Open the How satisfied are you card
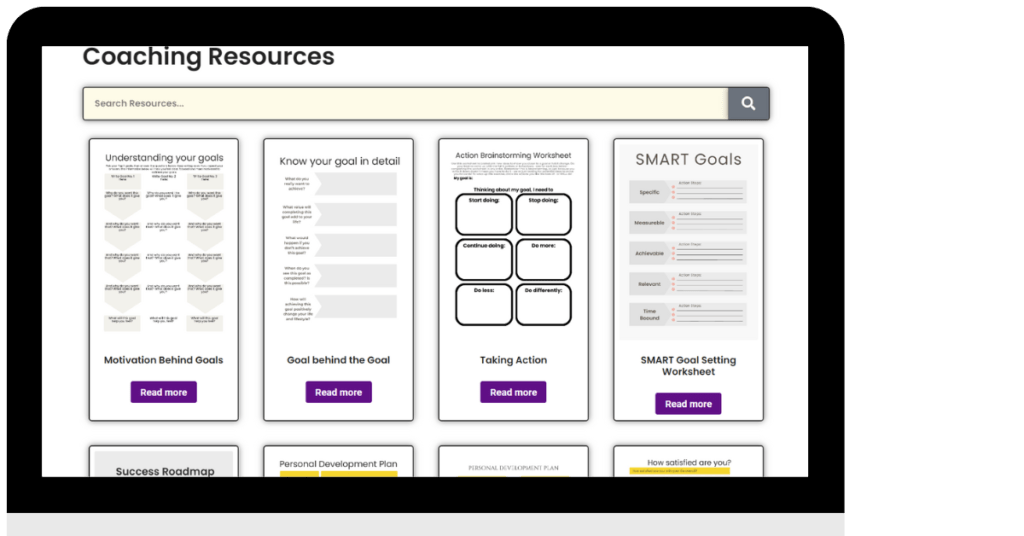This screenshot has width=1024, height=536. point(688,463)
